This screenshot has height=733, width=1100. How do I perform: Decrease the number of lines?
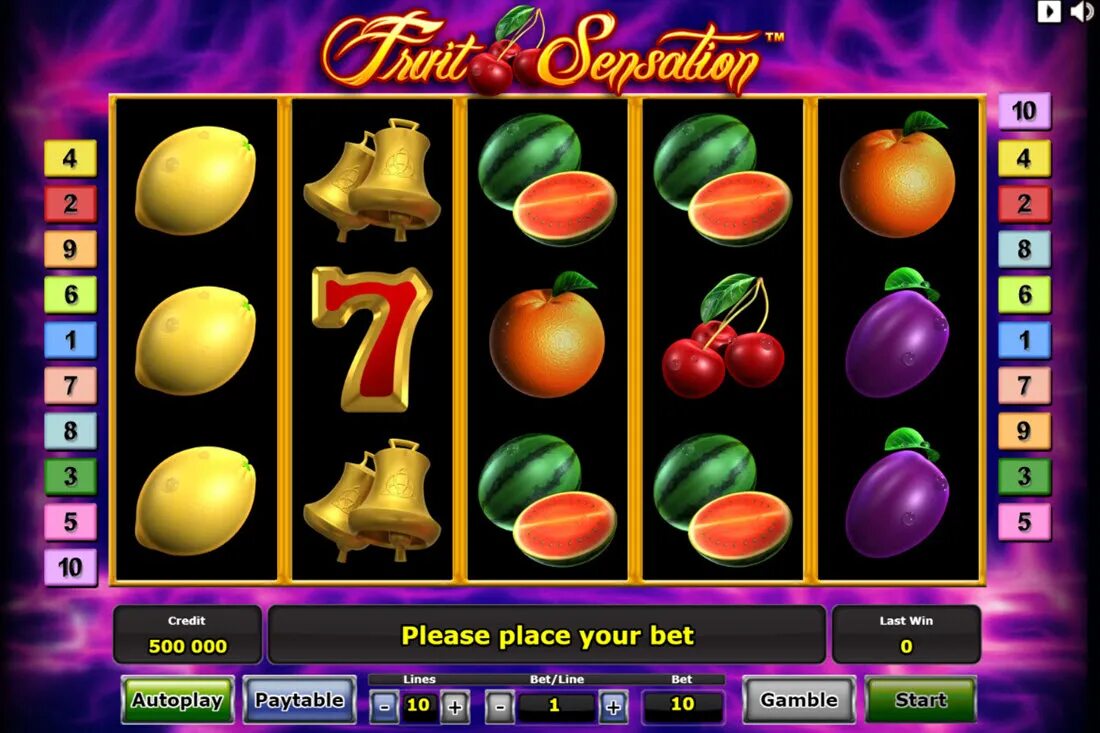[x=384, y=706]
